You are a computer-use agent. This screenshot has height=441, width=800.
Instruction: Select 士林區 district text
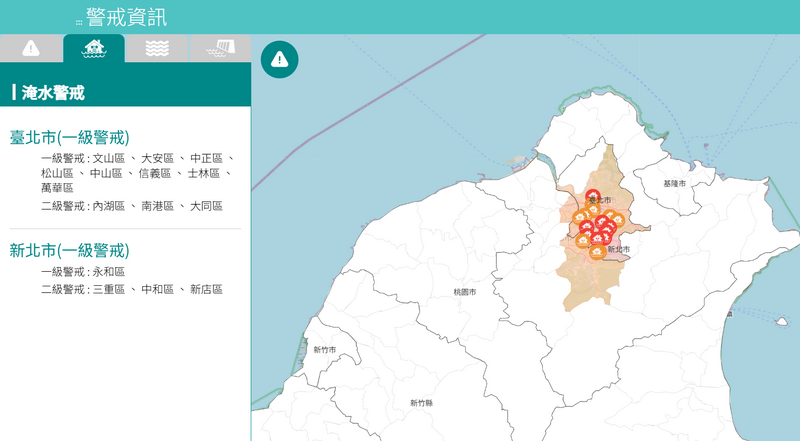click(204, 174)
